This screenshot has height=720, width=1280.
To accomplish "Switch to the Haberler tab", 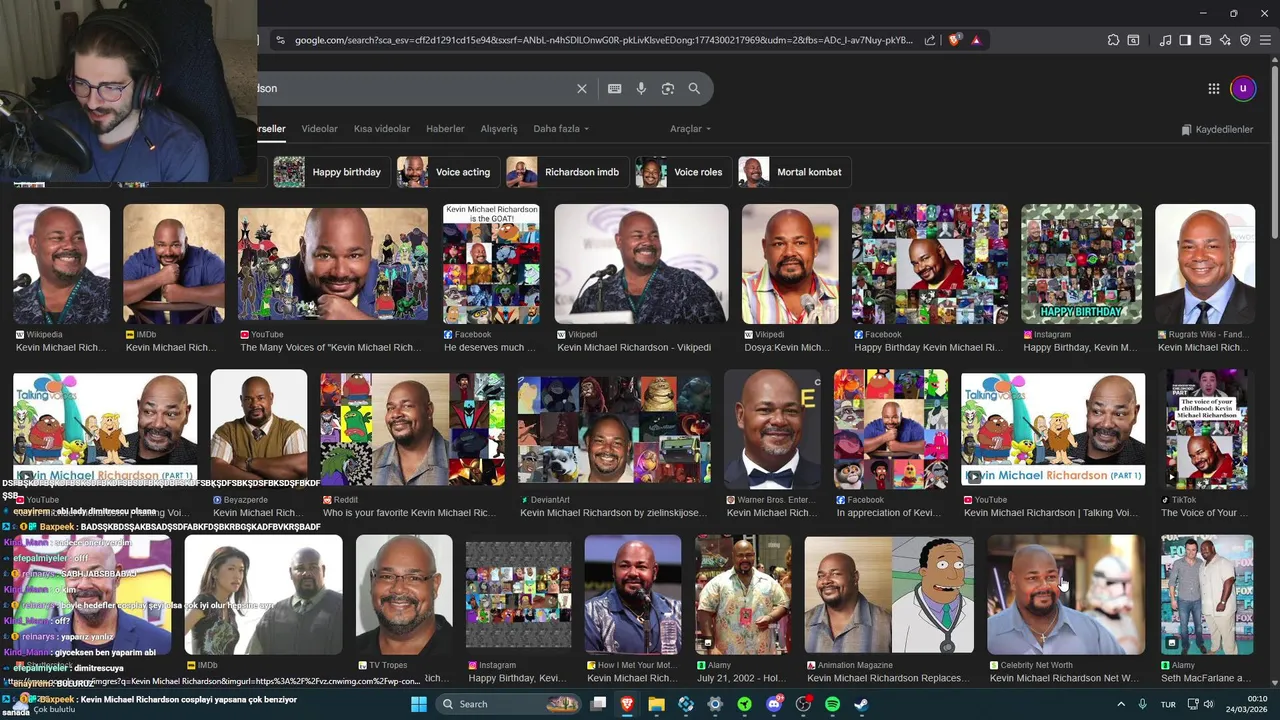I will (445, 129).
